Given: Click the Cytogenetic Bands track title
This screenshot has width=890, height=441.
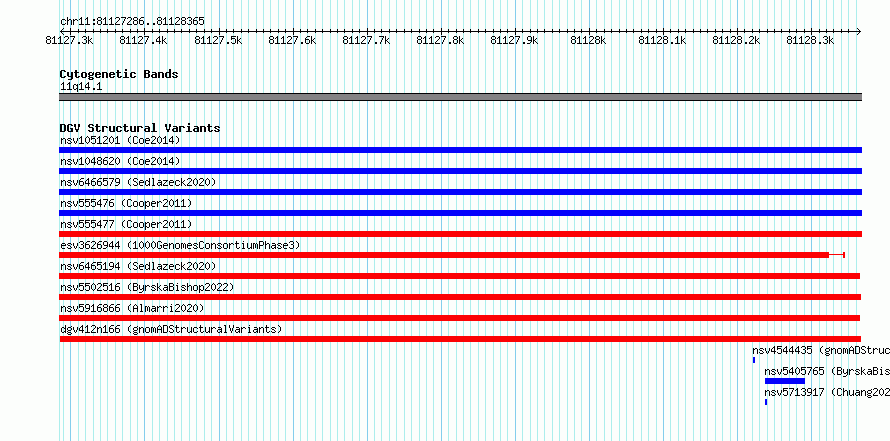Looking at the screenshot, I should [x=119, y=74].
